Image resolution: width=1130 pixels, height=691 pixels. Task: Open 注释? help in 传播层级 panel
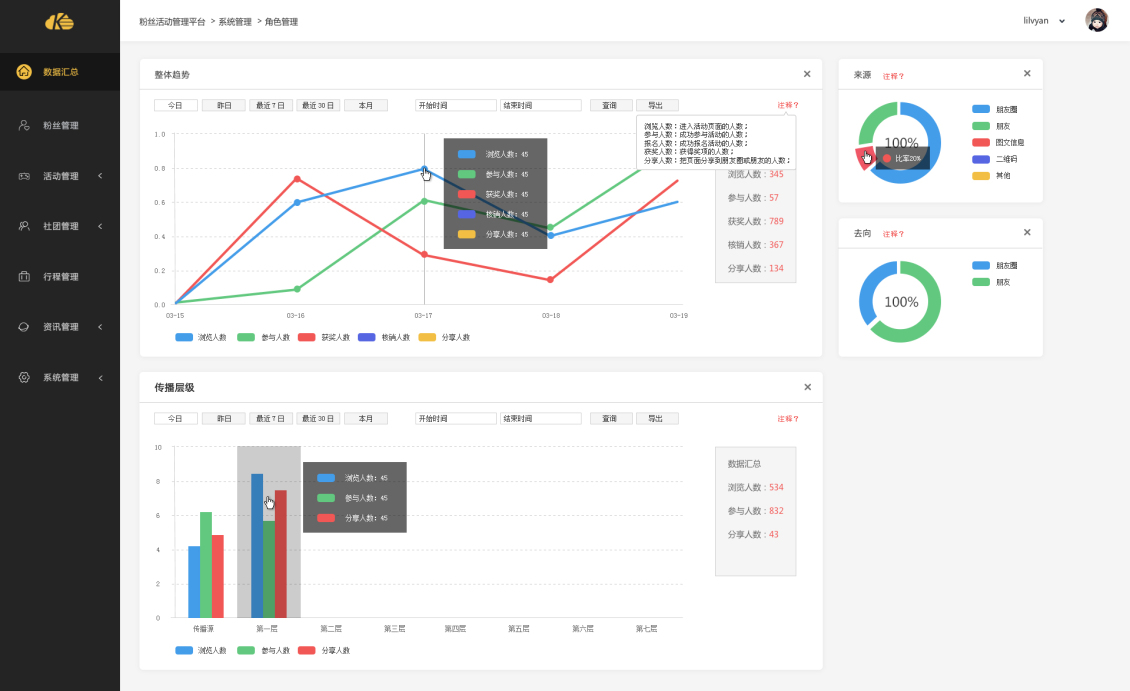tap(788, 419)
